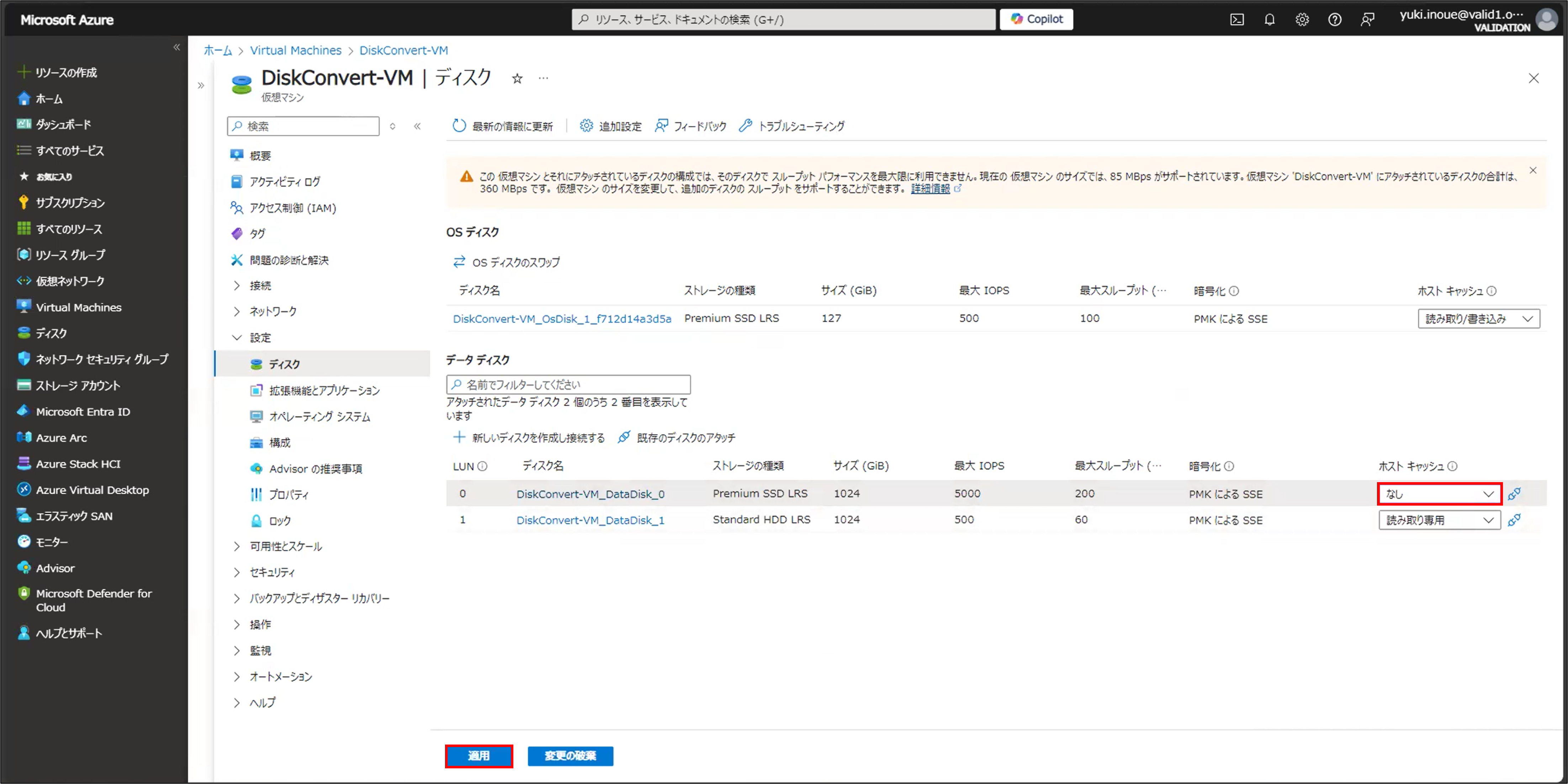Open 追加設定 toolbar item

(610, 126)
